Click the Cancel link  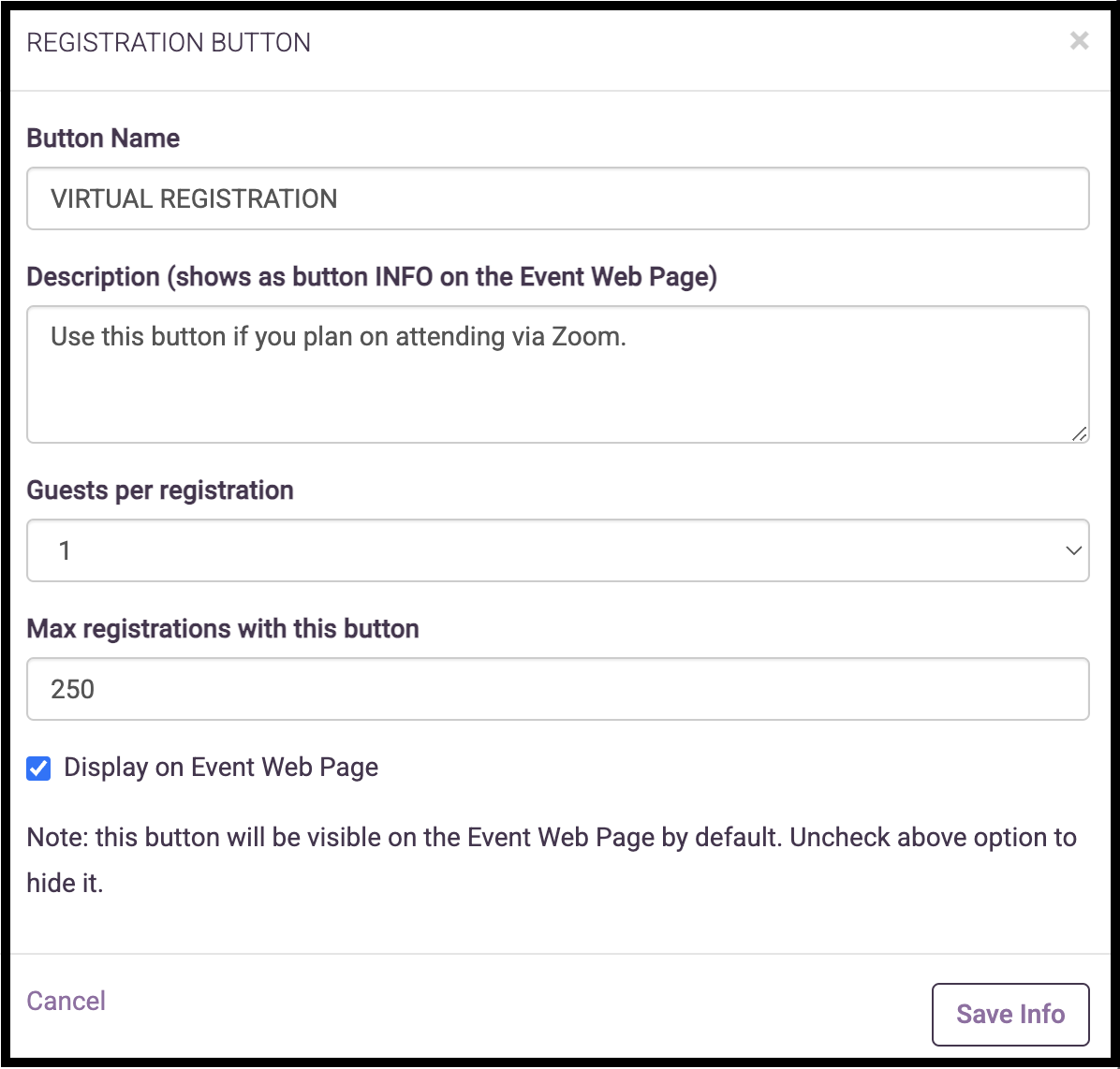[66, 1001]
